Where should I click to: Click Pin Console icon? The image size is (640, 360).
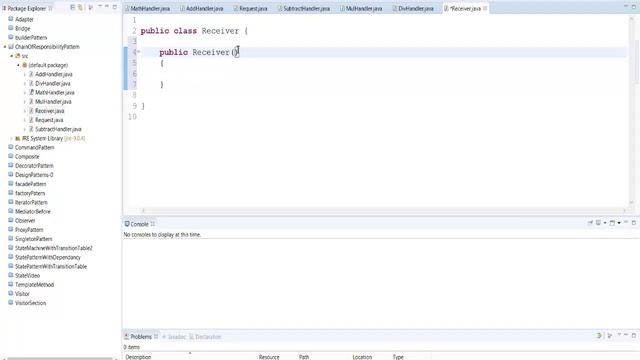590,222
